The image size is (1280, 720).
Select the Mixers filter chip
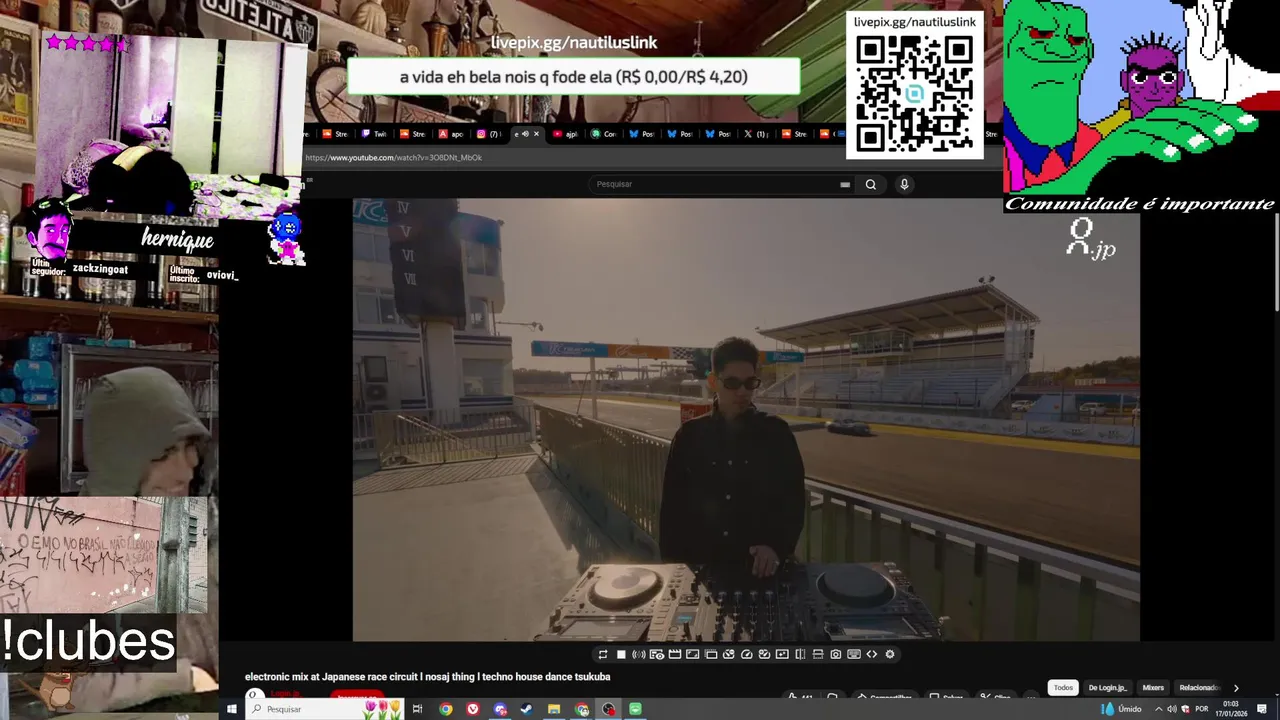click(1153, 688)
